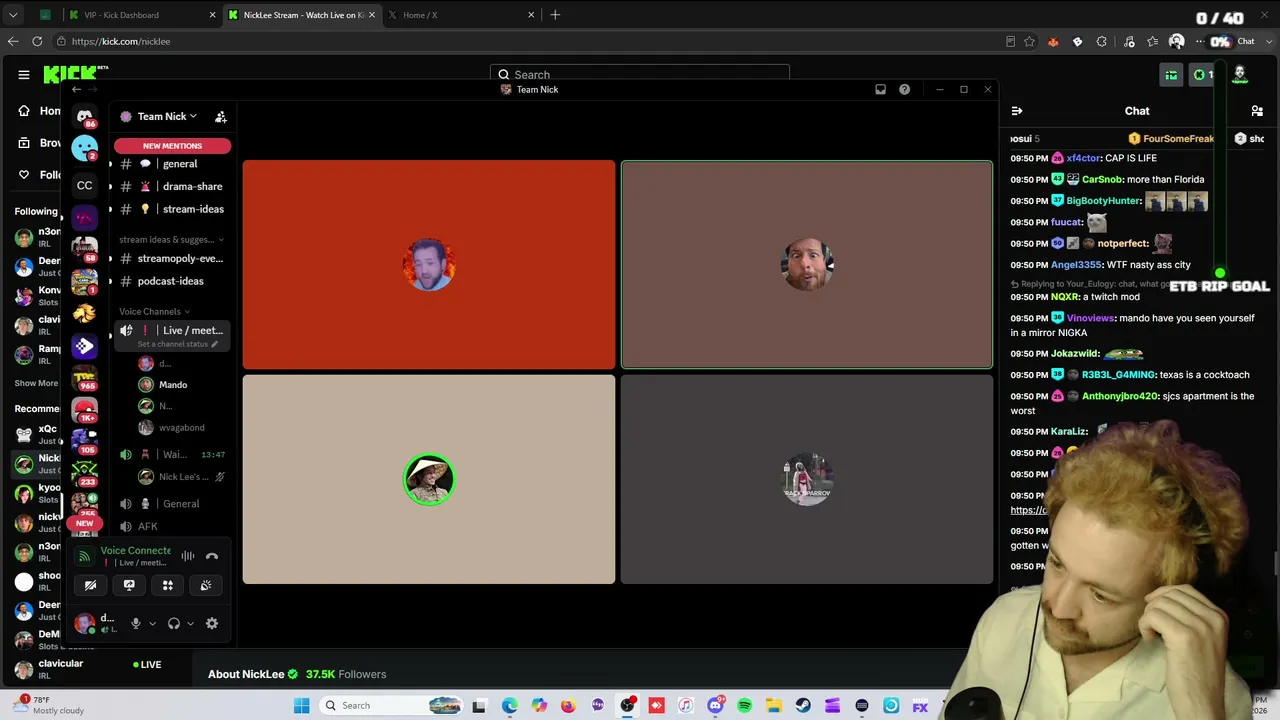The height and width of the screenshot is (720, 1280).
Task: Toggle Discord camera on or off
Action: tap(90, 585)
